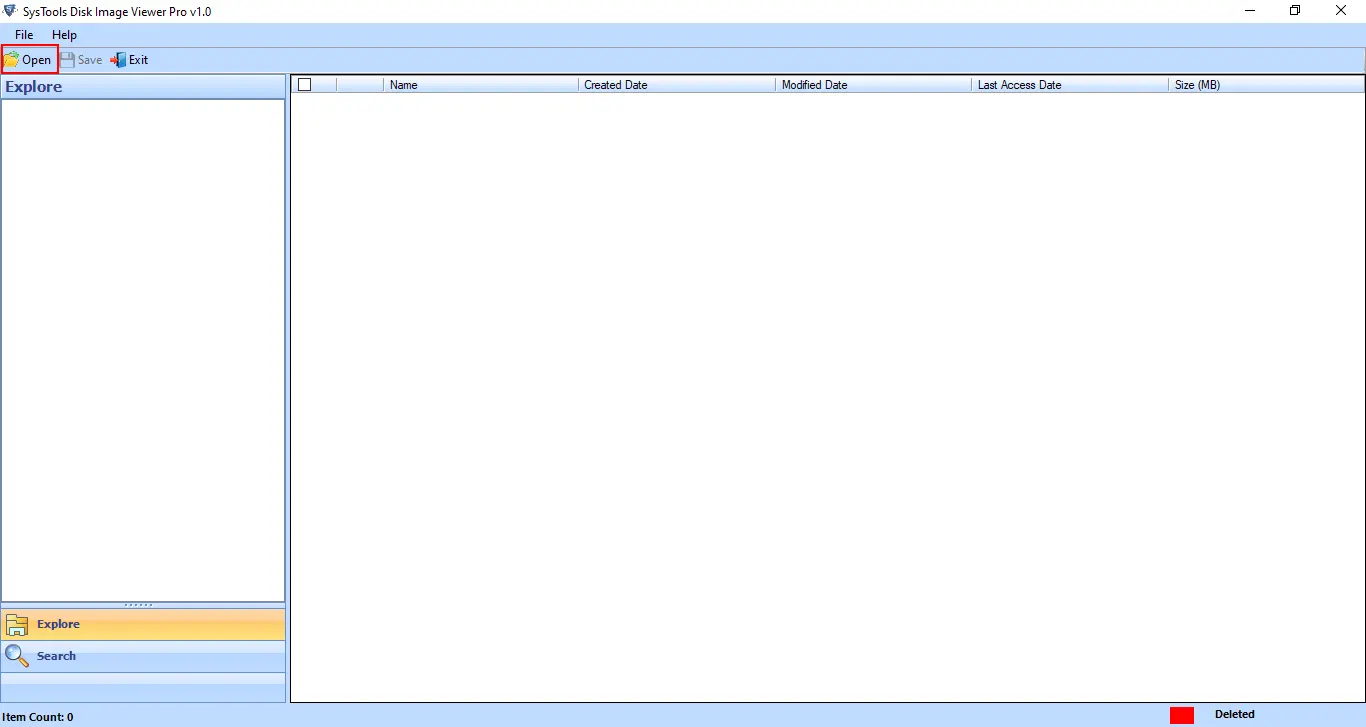
Task: Click the red Deleted legend swatch
Action: [x=1182, y=715]
